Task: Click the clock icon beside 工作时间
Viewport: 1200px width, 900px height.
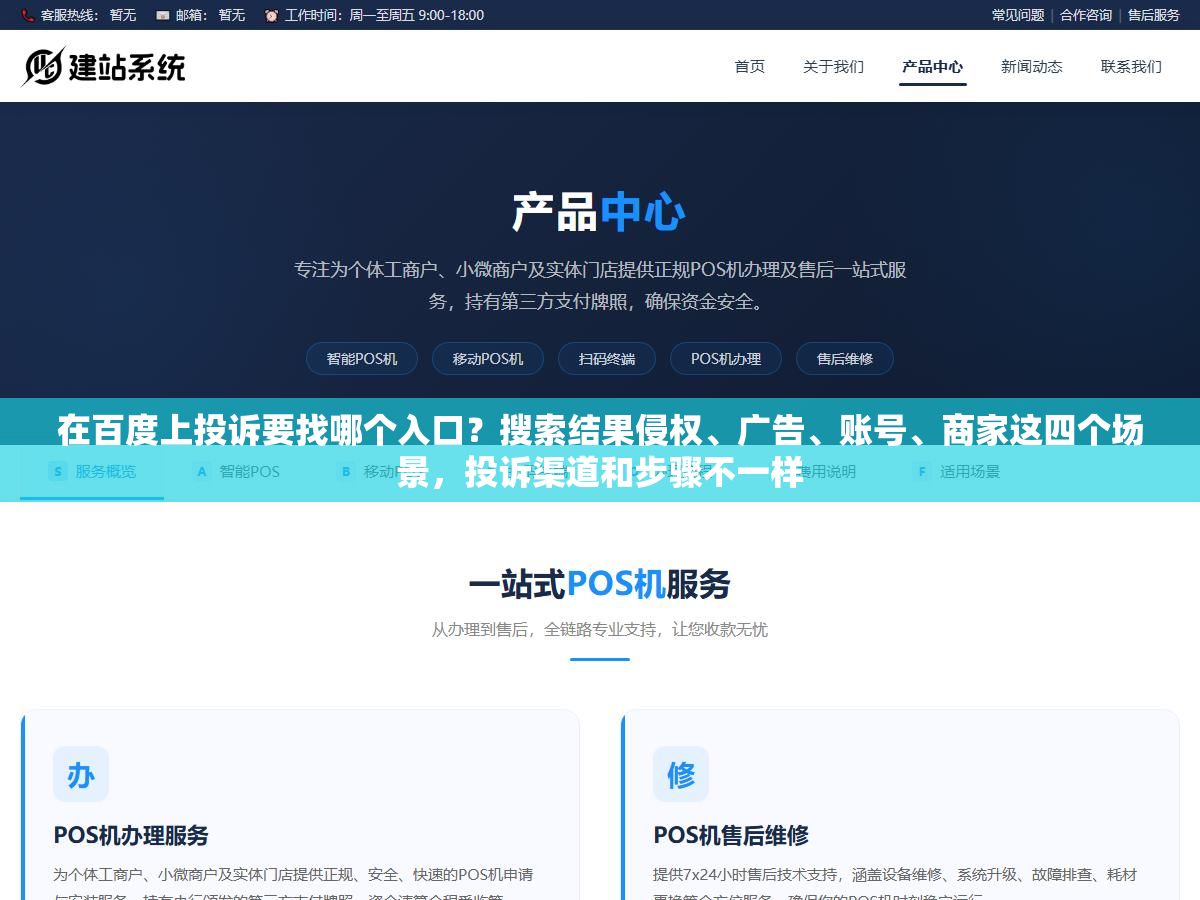Action: click(272, 15)
